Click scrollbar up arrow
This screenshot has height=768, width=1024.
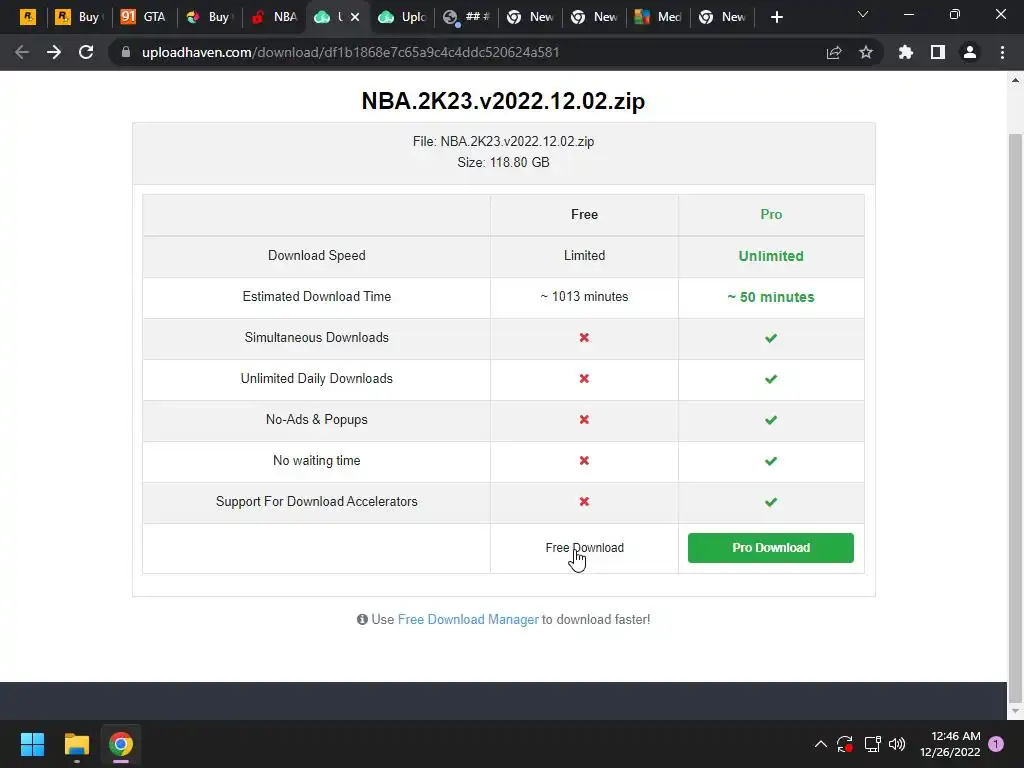click(x=1015, y=80)
